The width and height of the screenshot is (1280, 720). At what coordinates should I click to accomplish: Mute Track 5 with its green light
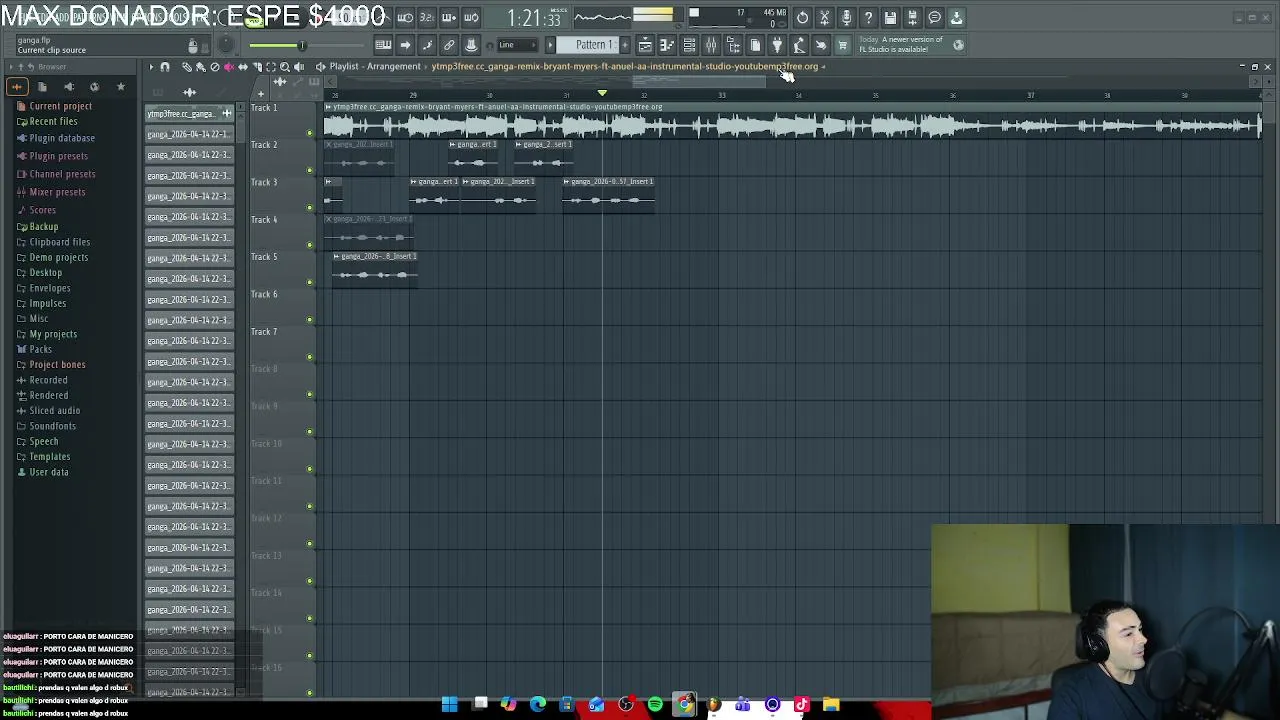coord(309,282)
